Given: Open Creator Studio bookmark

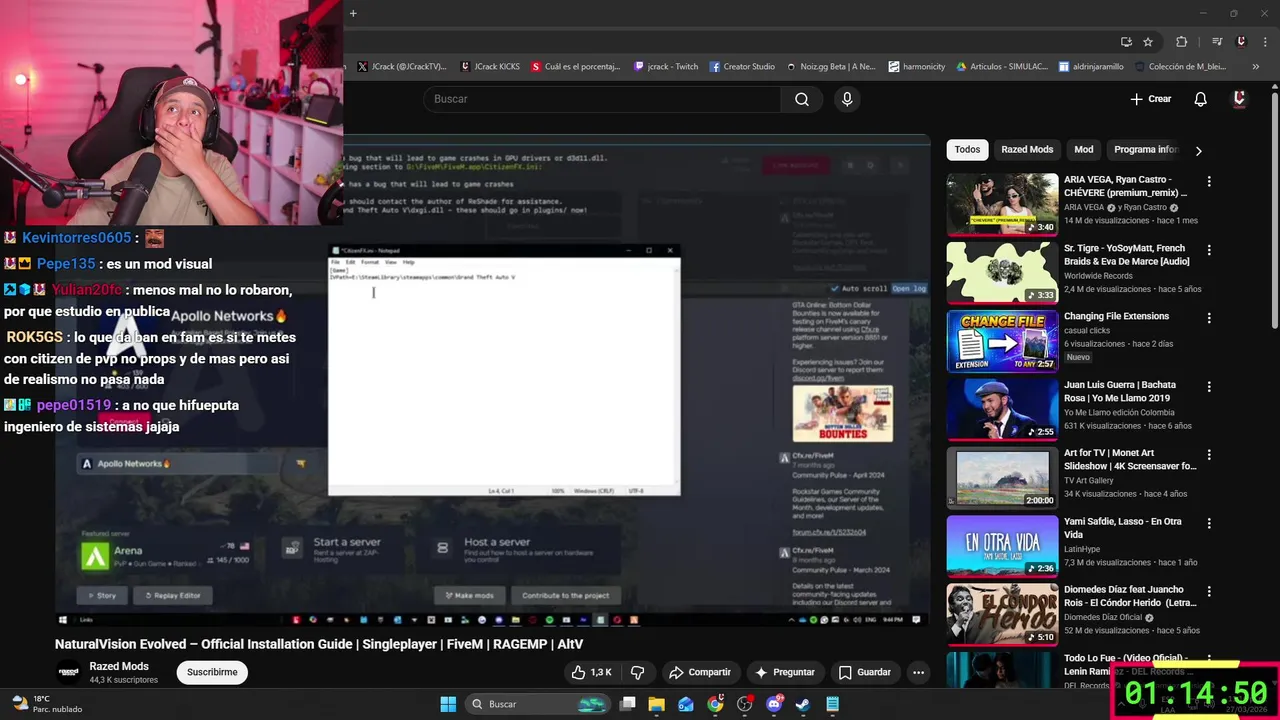Looking at the screenshot, I should [x=743, y=67].
